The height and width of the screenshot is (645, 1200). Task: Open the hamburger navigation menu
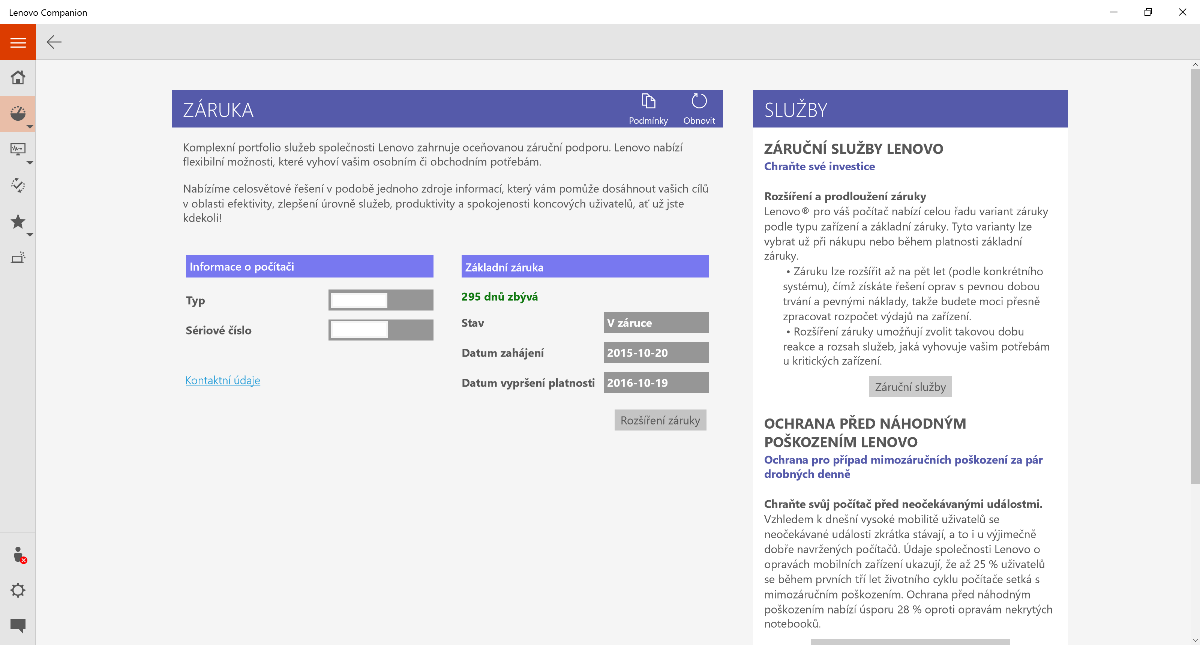[x=18, y=42]
